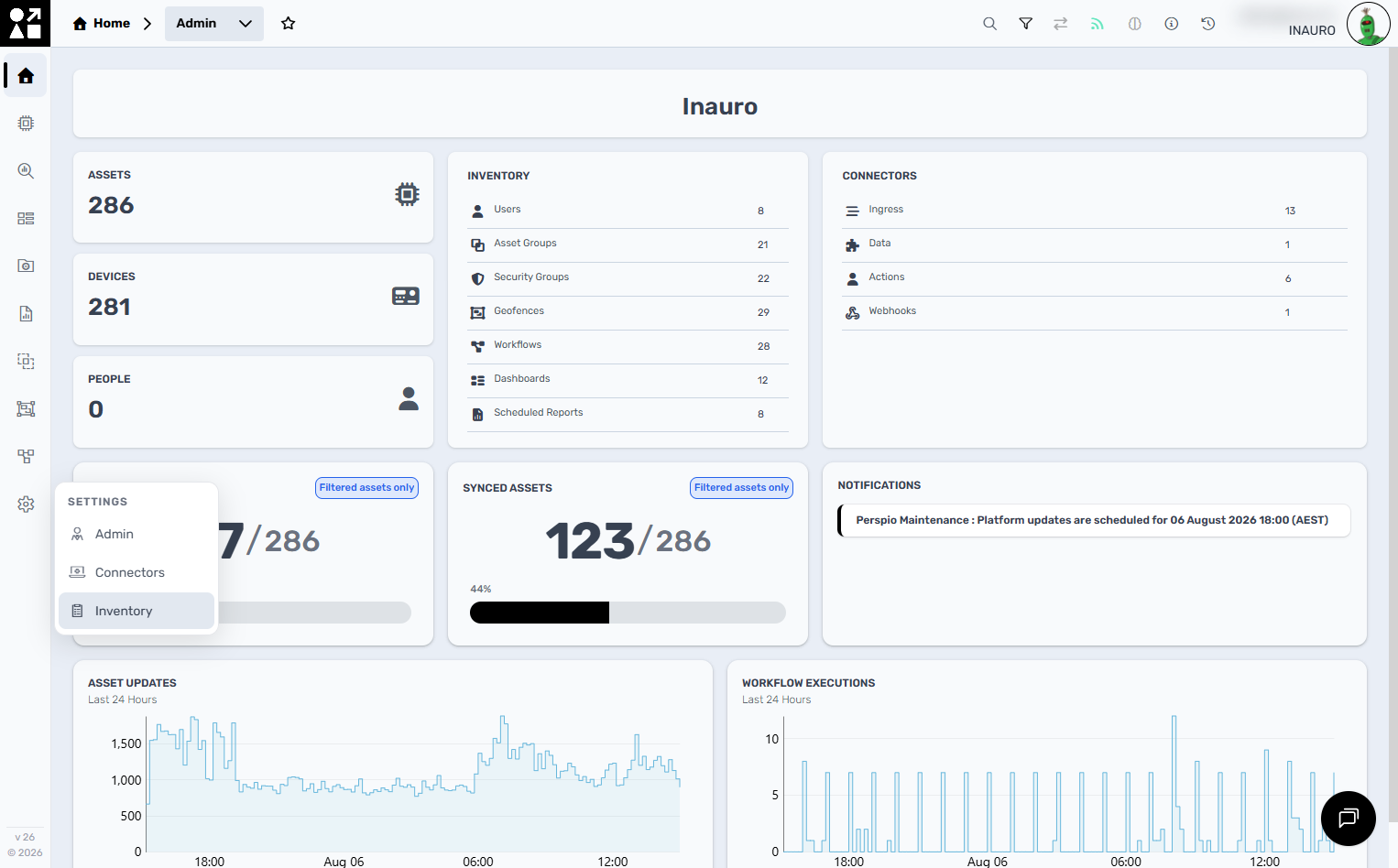The image size is (1398, 868).
Task: Click the Synced Assets progress bar
Action: 628,613
